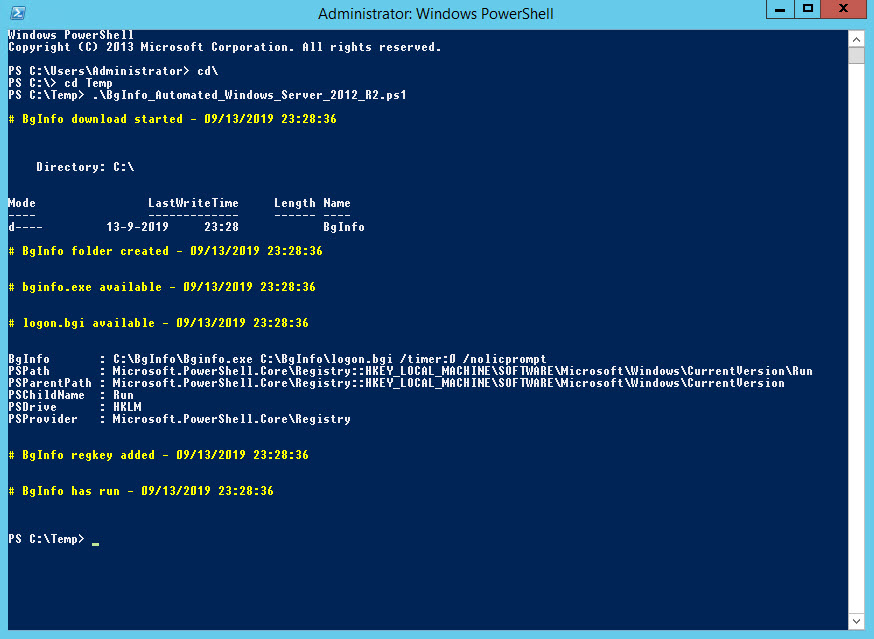Click the Directory: C:\ line

coord(85,167)
